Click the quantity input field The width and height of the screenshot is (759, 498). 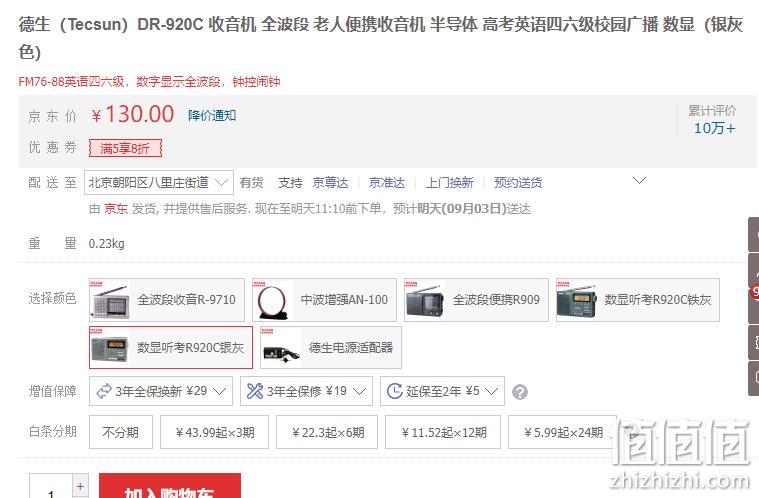pyautogui.click(x=51, y=486)
